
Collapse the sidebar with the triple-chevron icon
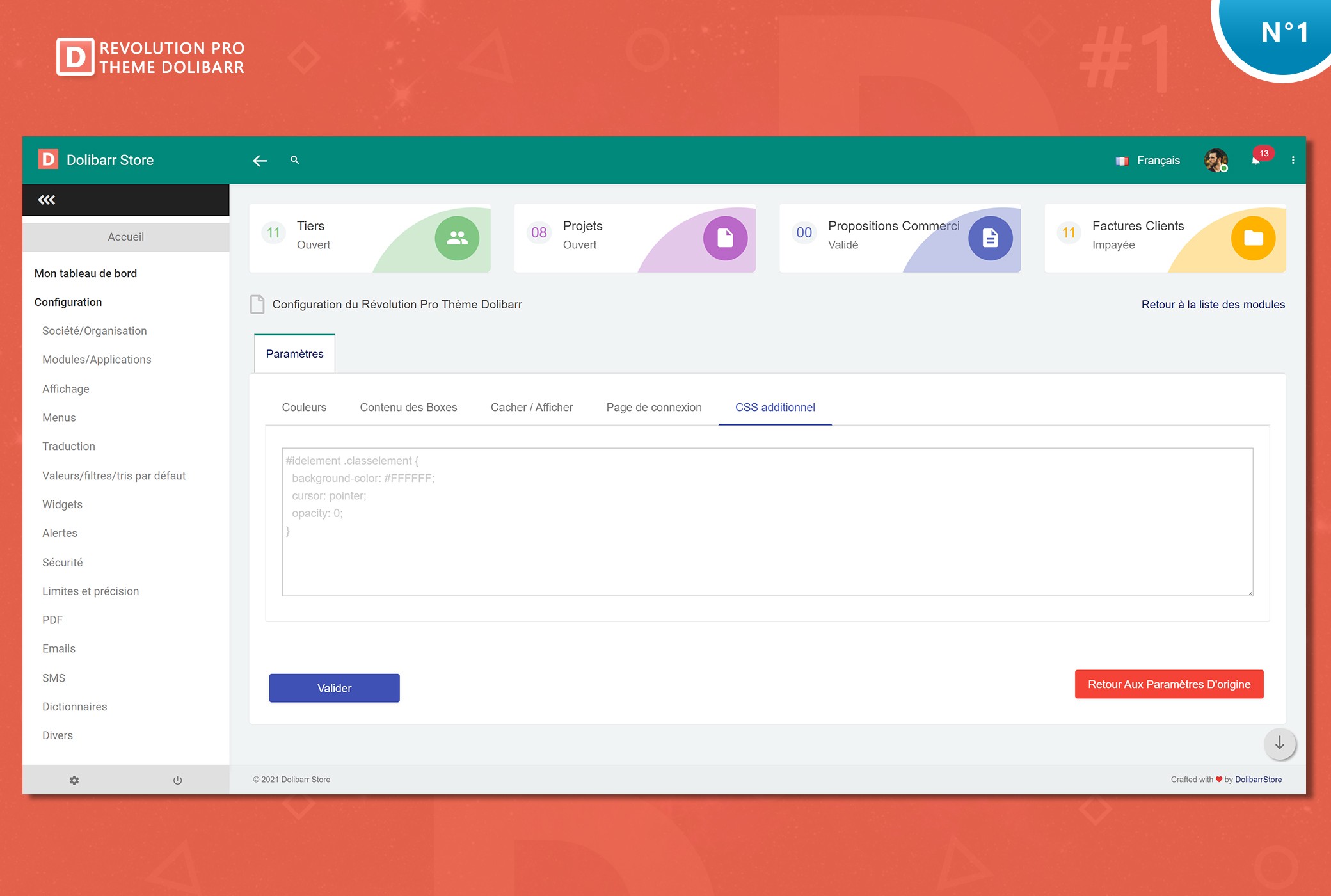[47, 200]
